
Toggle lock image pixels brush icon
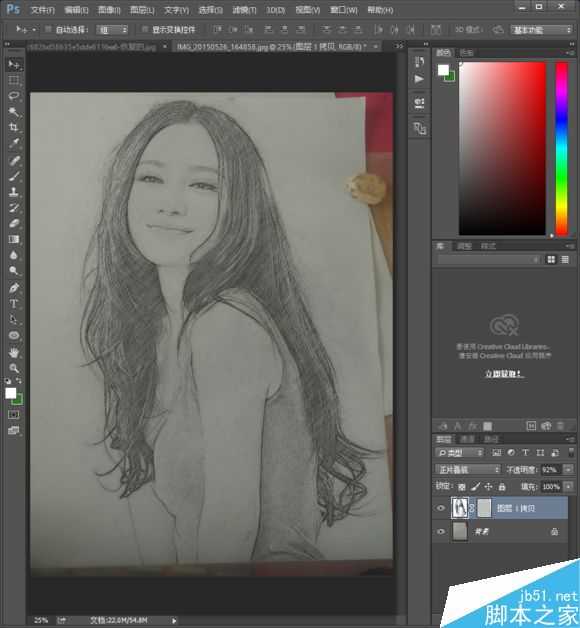(475, 487)
